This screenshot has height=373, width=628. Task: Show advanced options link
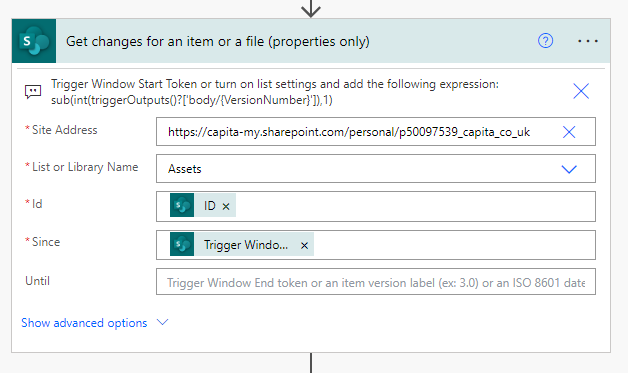click(84, 323)
